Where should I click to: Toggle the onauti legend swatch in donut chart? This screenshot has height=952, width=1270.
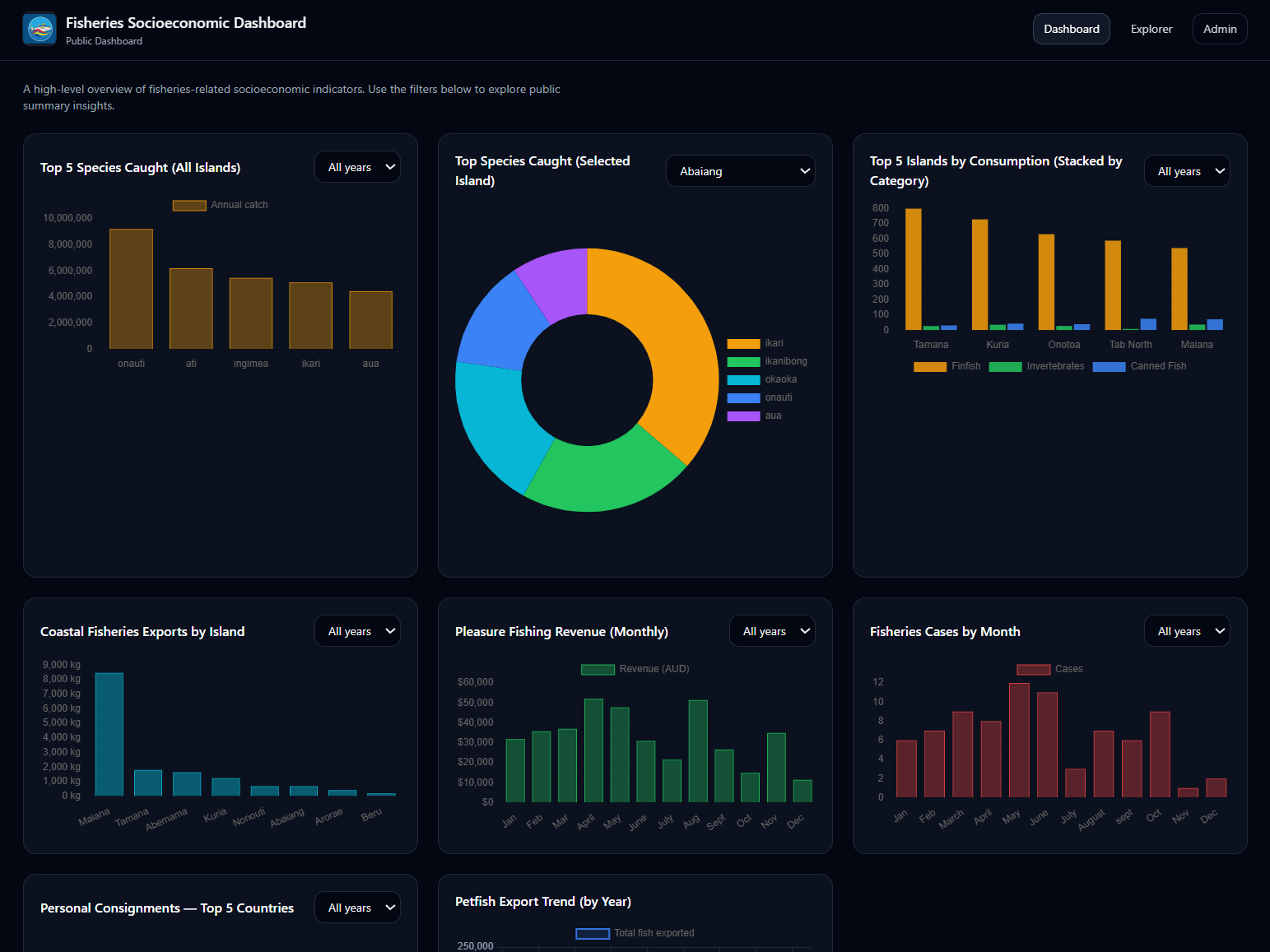[743, 398]
